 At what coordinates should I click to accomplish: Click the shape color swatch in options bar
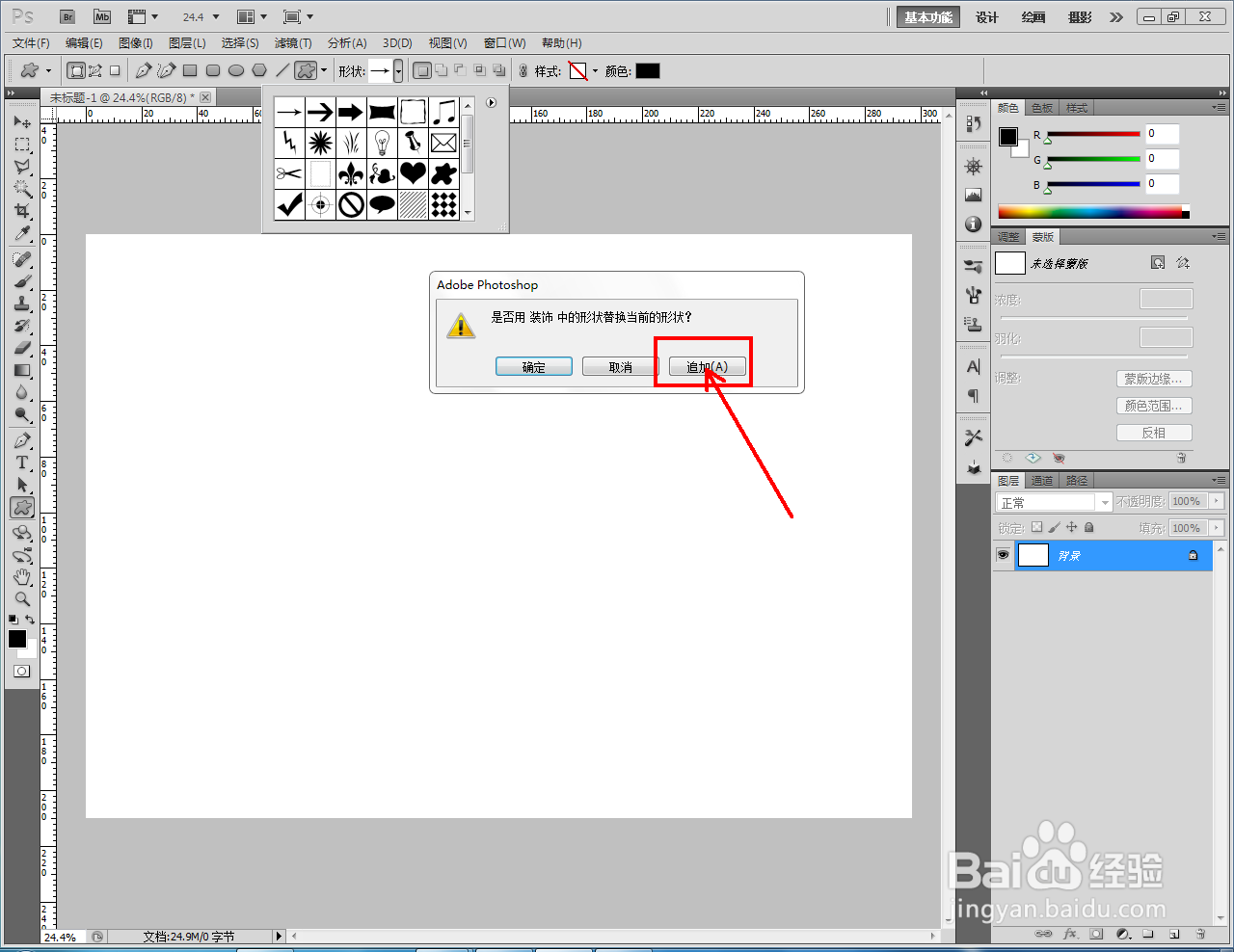648,71
